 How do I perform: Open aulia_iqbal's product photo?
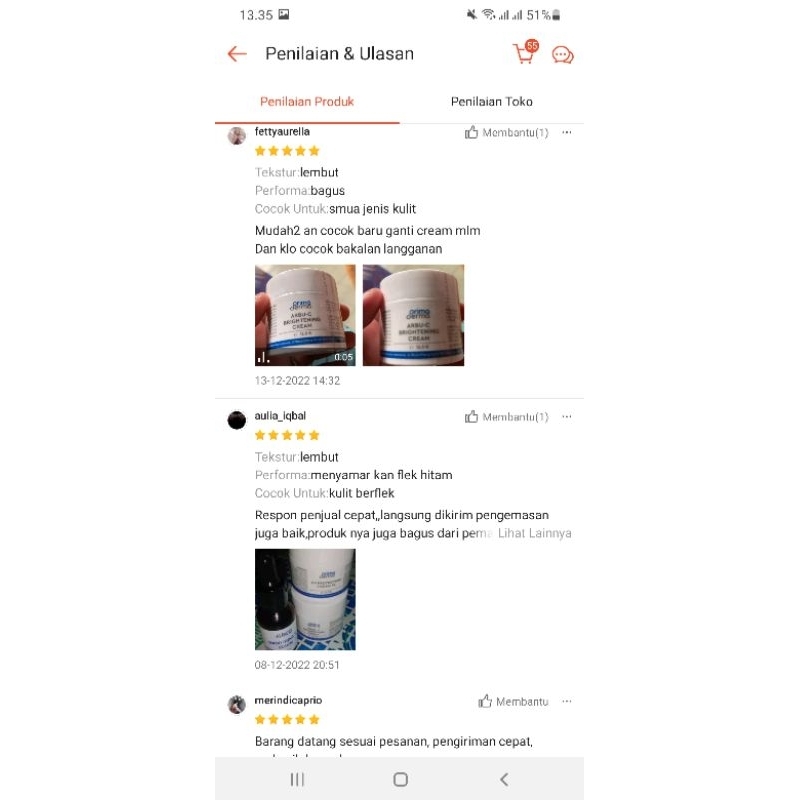tap(305, 599)
